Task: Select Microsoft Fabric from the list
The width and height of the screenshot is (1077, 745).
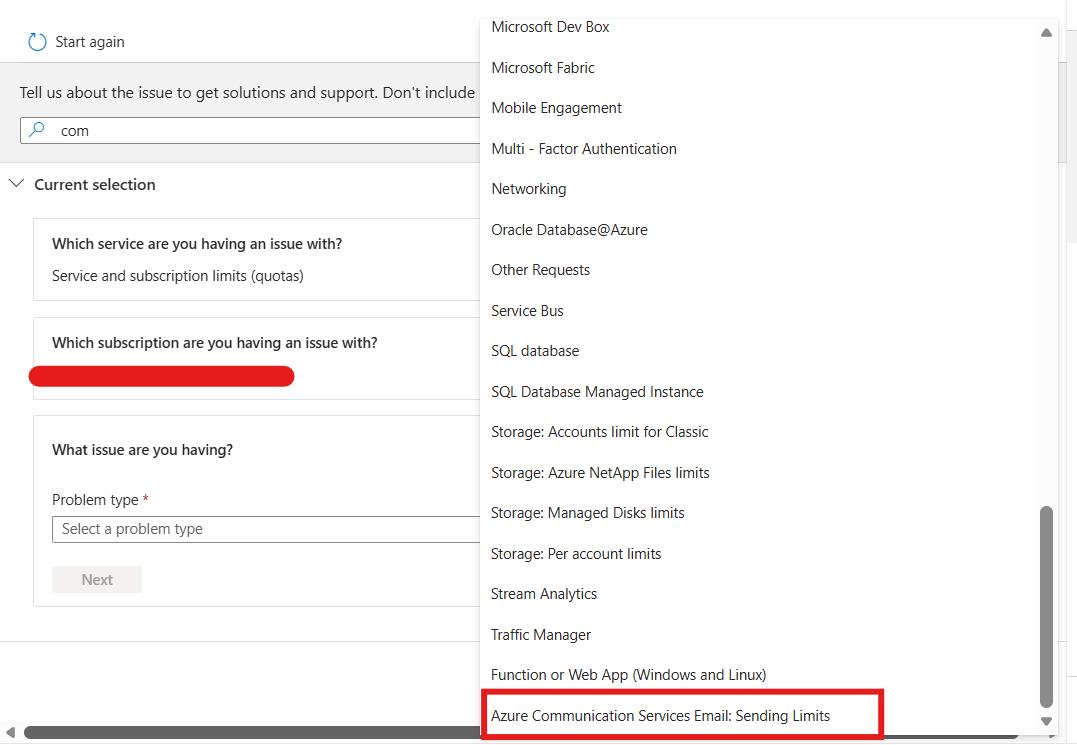Action: click(x=543, y=68)
